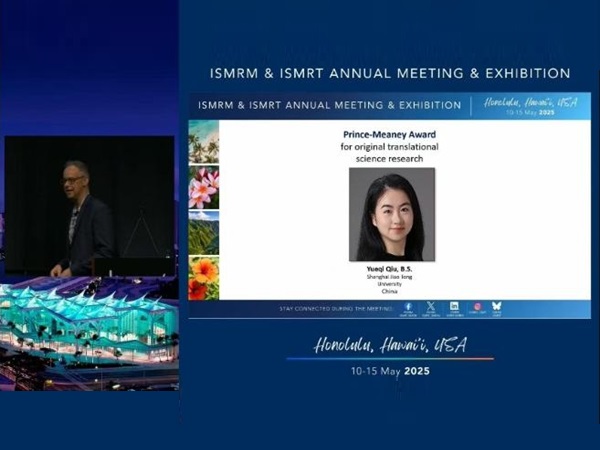The height and width of the screenshot is (450, 600).
Task: Click the "science research" text line
Action: click(389, 158)
